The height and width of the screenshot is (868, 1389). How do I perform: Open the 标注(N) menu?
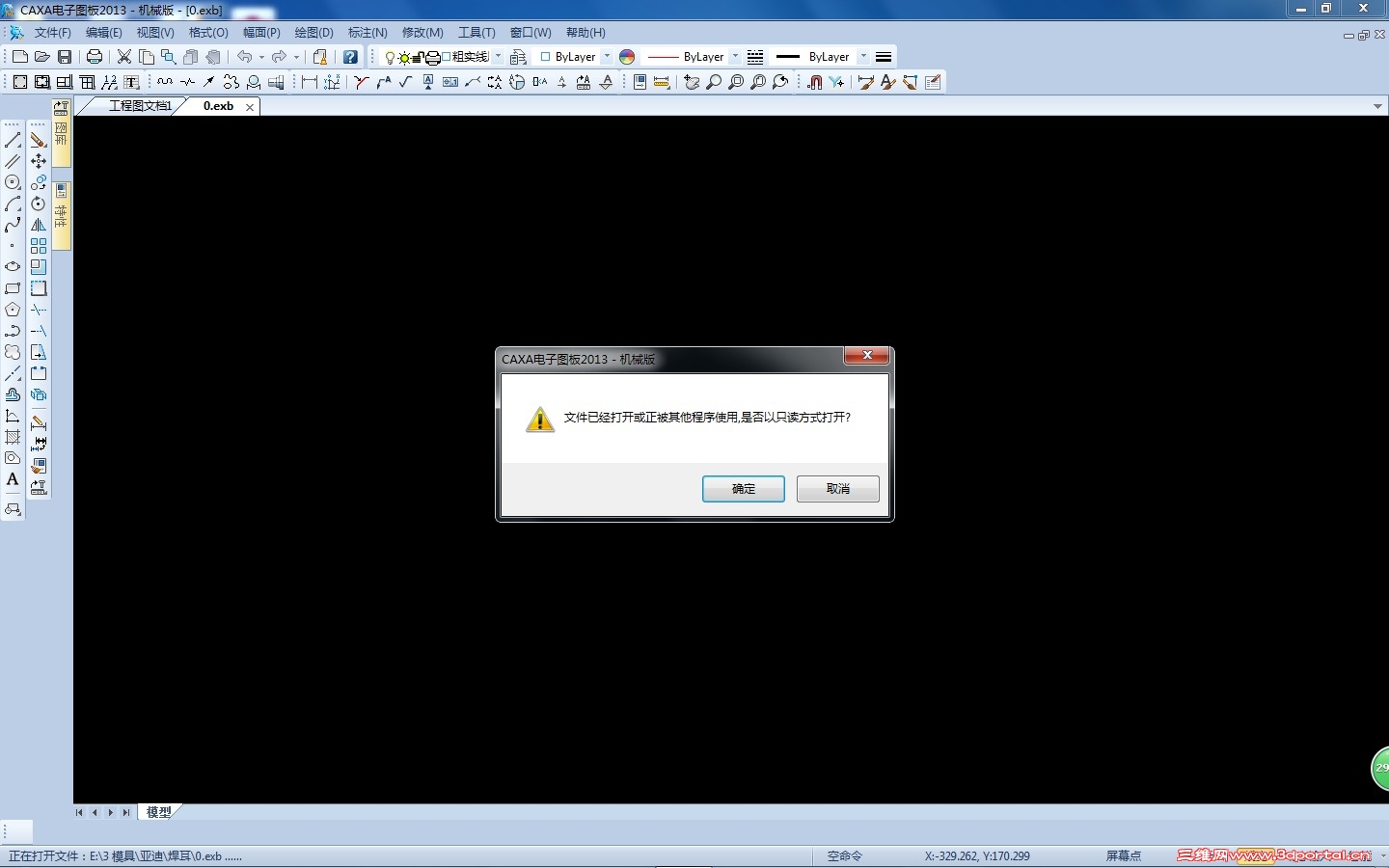click(368, 33)
